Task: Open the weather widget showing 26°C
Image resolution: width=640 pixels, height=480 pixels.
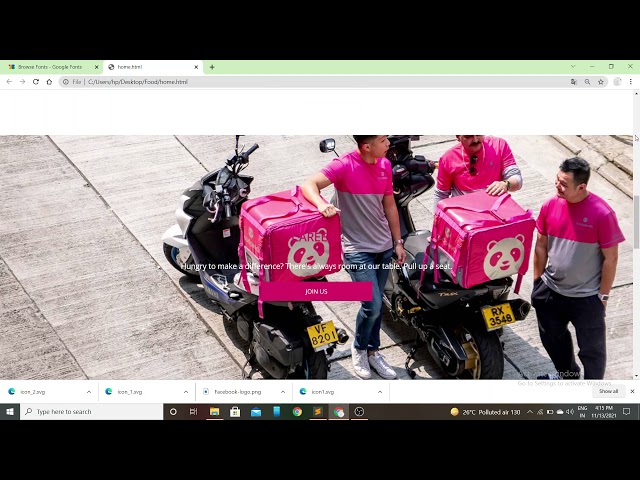Action: [x=485, y=412]
